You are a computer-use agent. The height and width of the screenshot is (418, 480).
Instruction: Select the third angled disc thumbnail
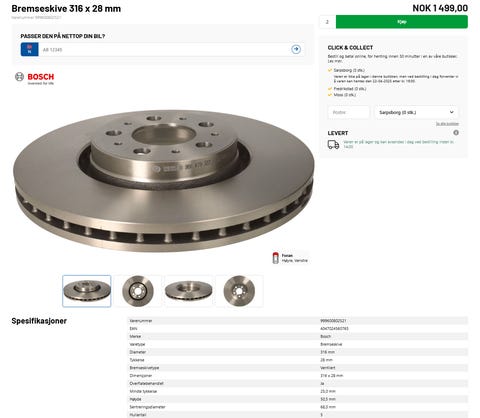(x=189, y=291)
